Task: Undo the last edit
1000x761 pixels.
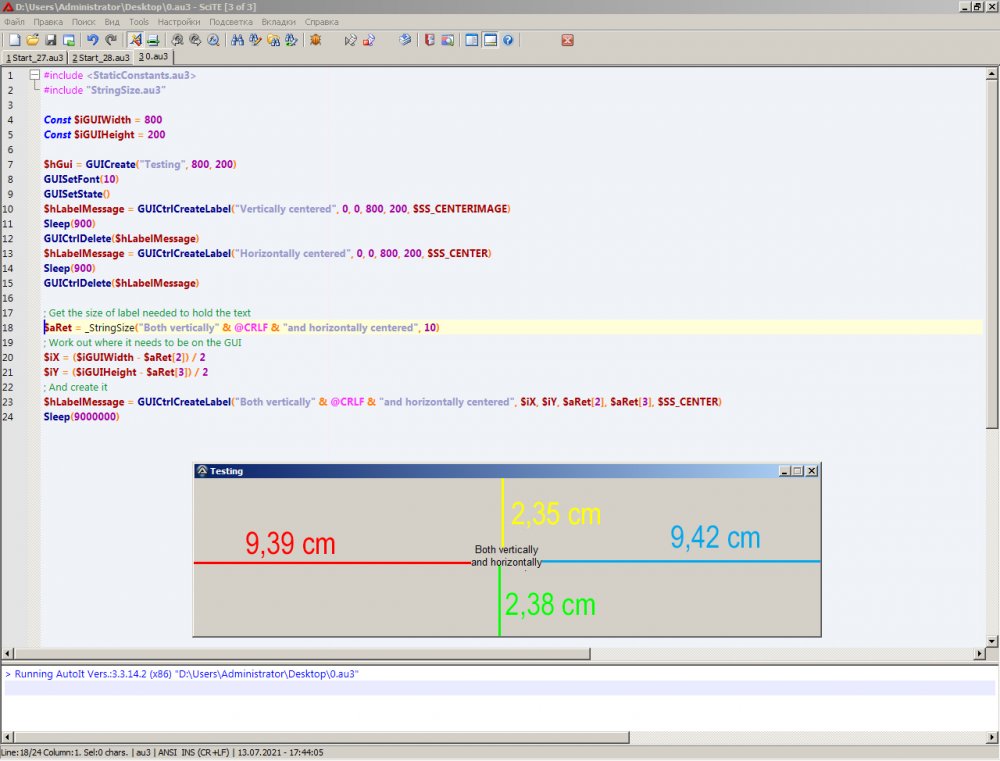Action: tap(92, 40)
